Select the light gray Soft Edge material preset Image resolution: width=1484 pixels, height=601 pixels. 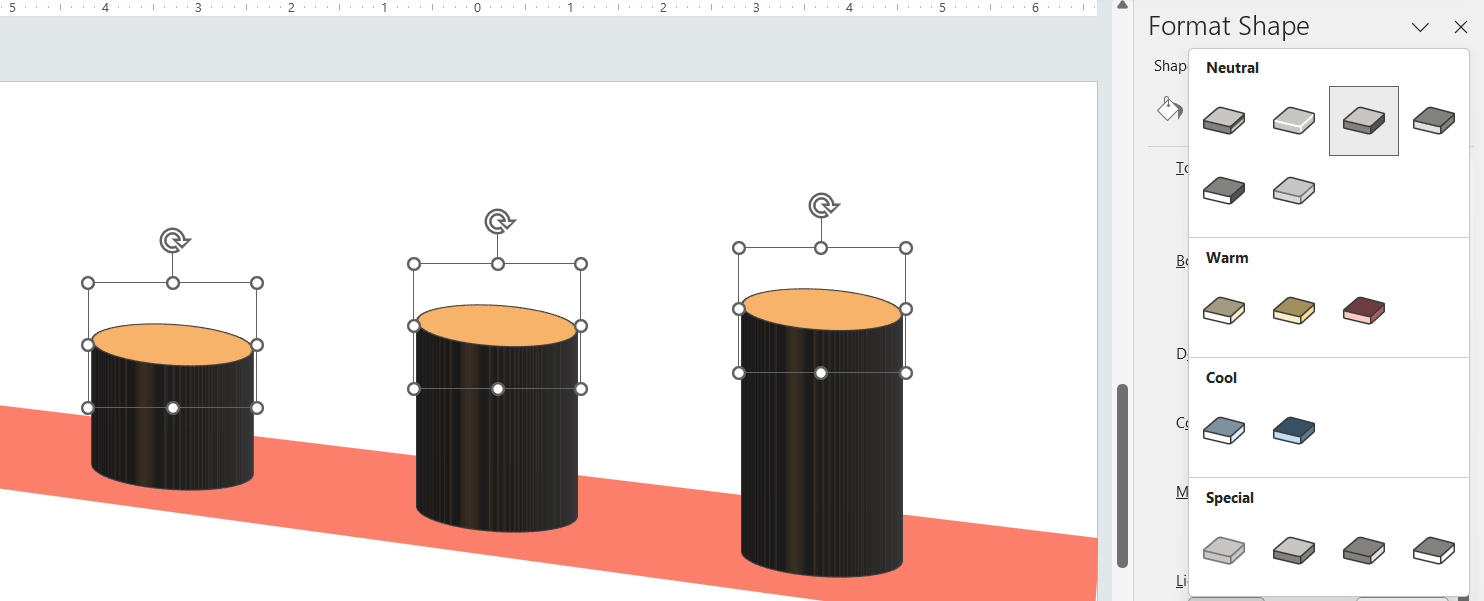pyautogui.click(x=1294, y=190)
